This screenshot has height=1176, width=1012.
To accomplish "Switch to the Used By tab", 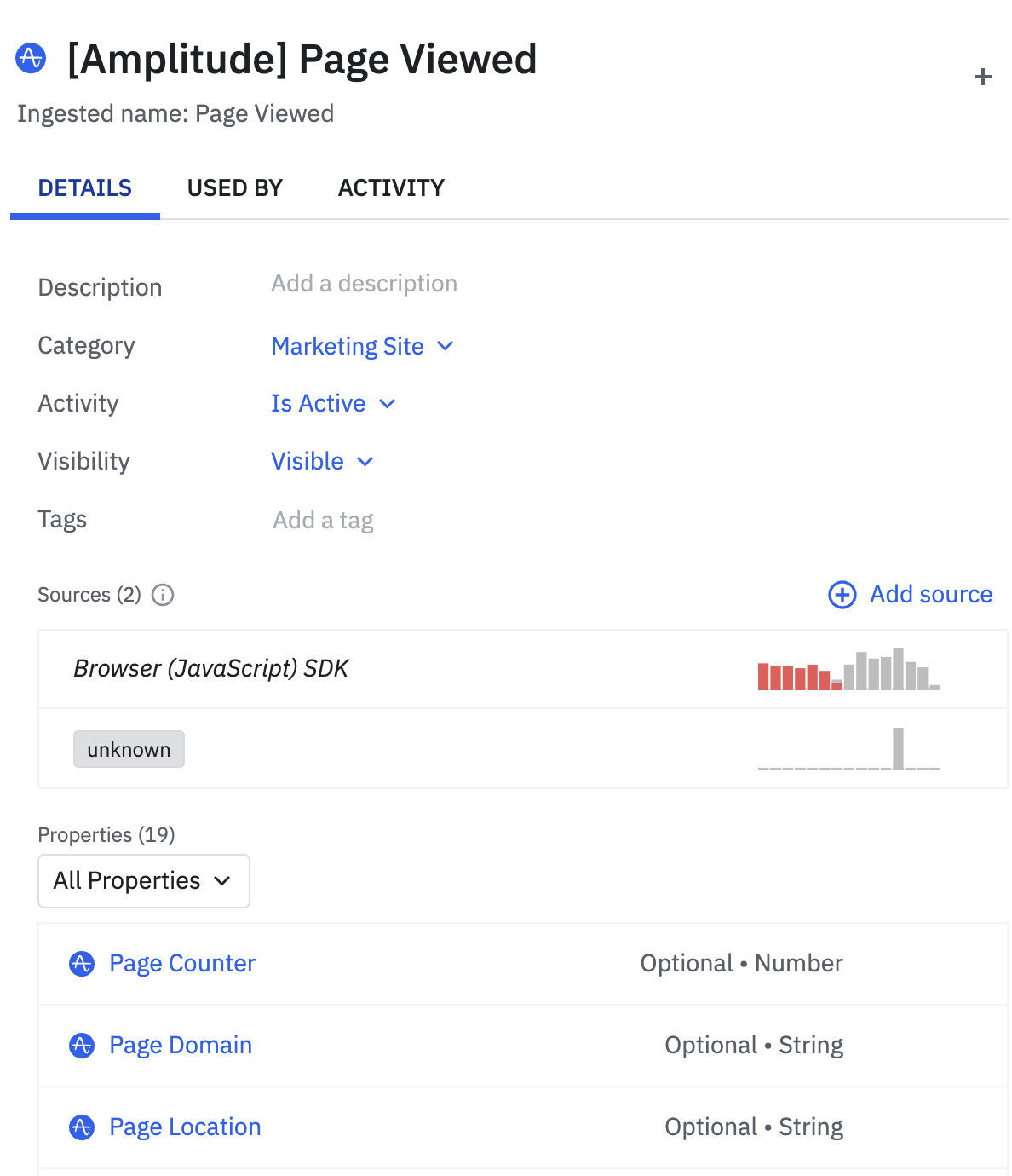I will coord(234,187).
